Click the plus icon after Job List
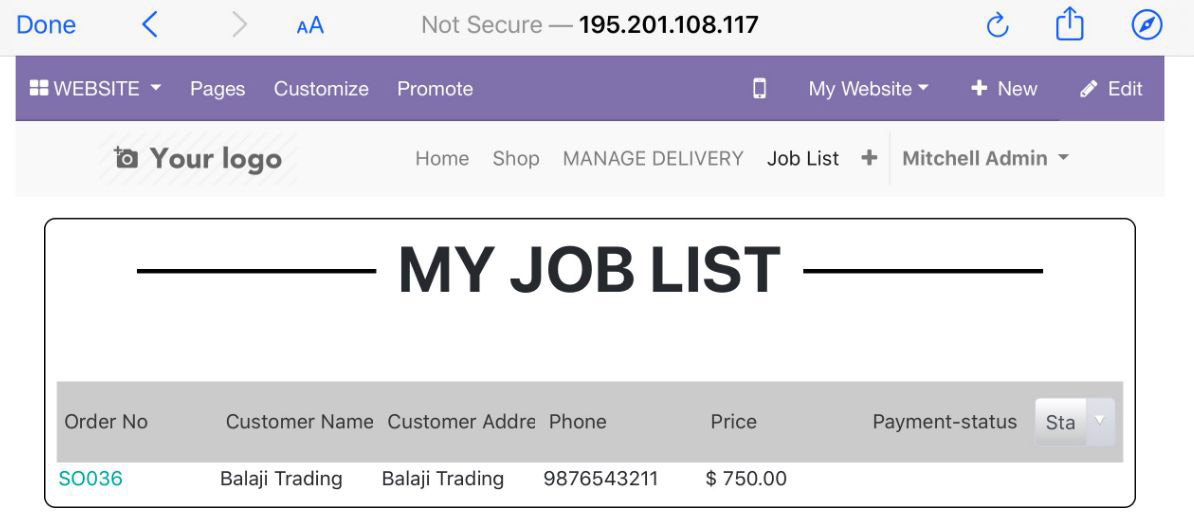 tap(869, 158)
